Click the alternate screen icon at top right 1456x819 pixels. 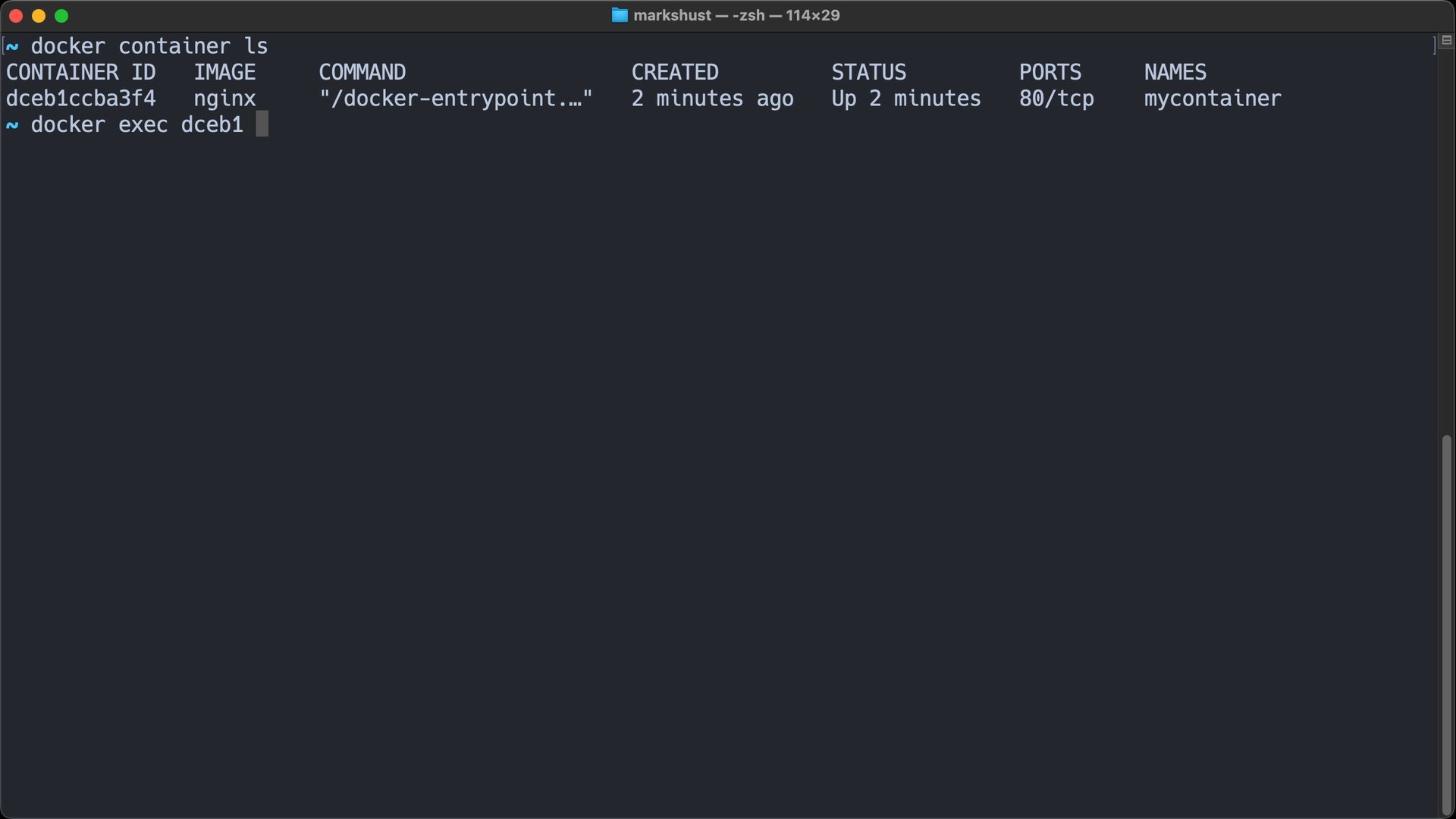(1446, 40)
